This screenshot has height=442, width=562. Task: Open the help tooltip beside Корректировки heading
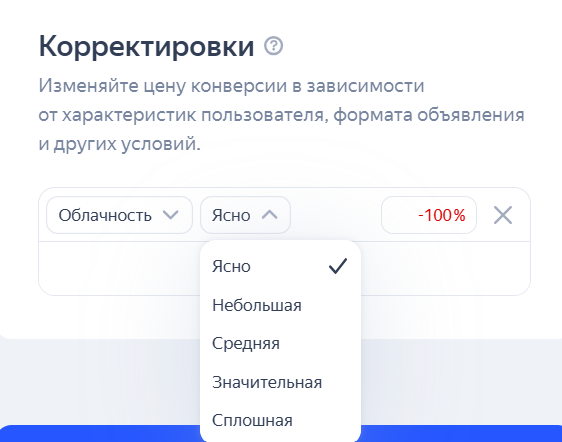(273, 46)
